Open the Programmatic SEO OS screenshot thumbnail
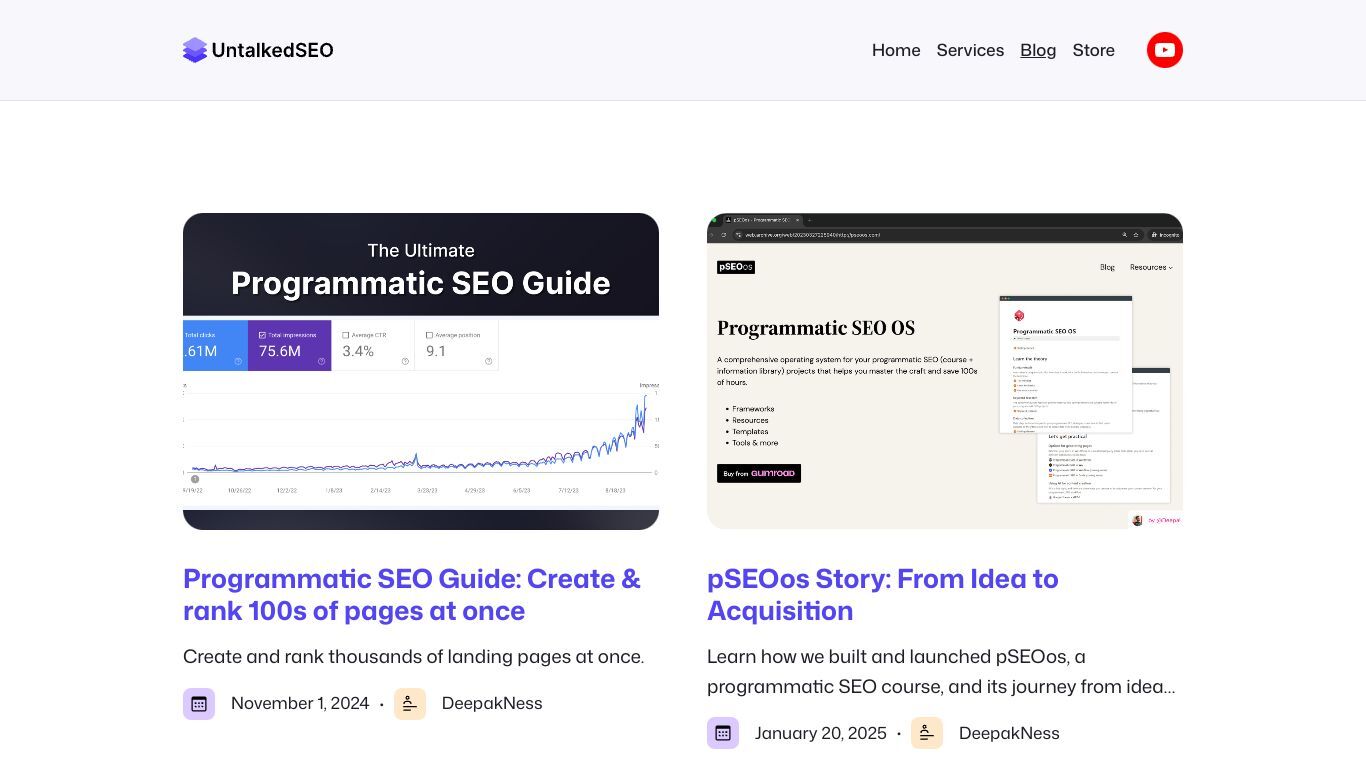Image resolution: width=1366 pixels, height=768 pixels. (x=945, y=371)
